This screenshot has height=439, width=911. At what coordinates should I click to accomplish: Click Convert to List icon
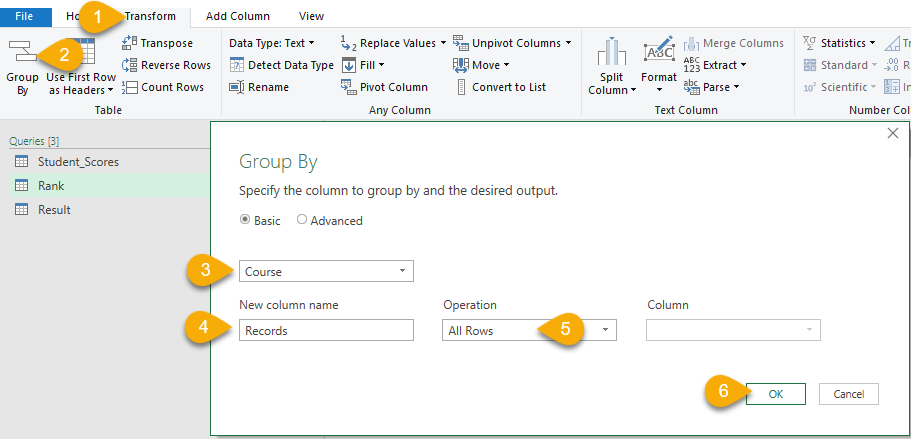click(461, 87)
